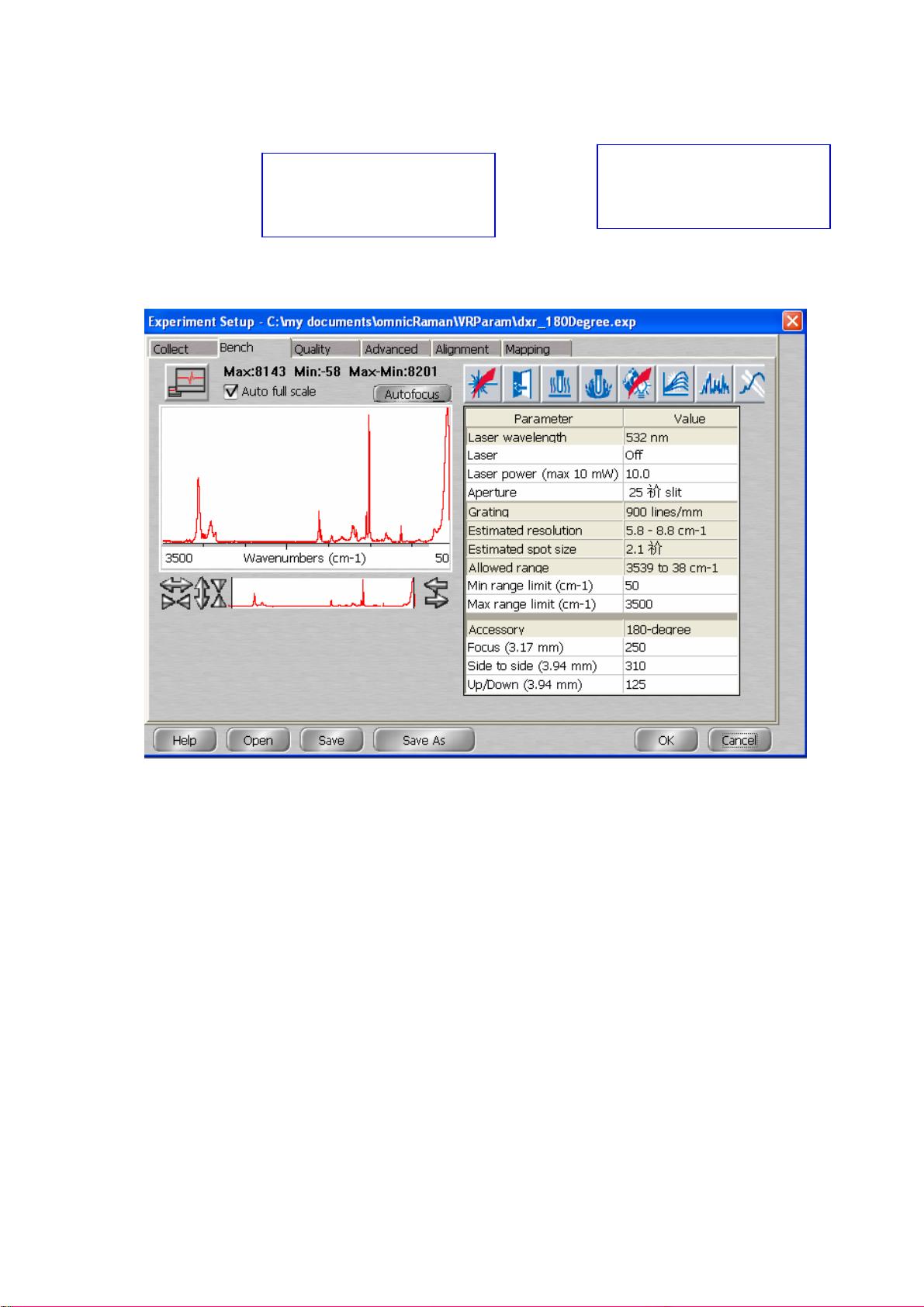Open the Alignment tab

[x=466, y=349]
